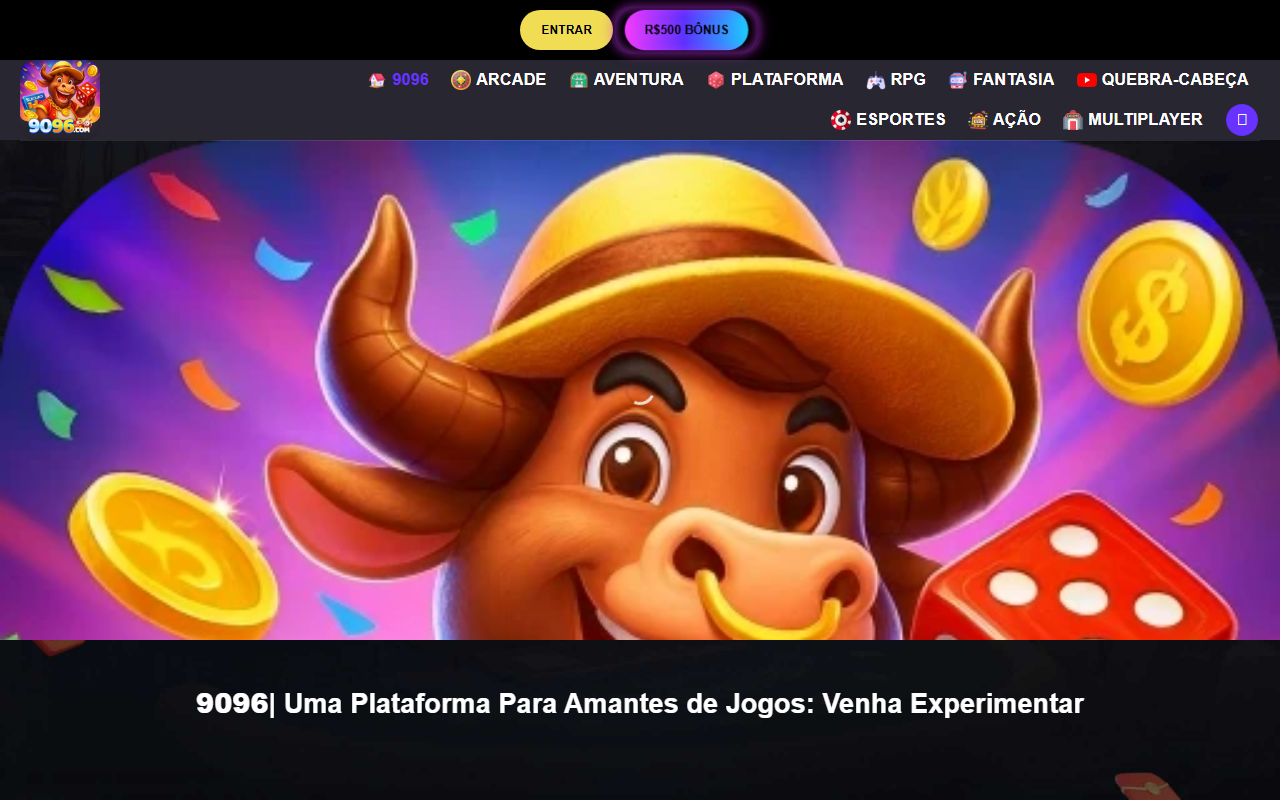Click the casino icon beside AÇÃO
Image resolution: width=1280 pixels, height=800 pixels.
tap(978, 120)
